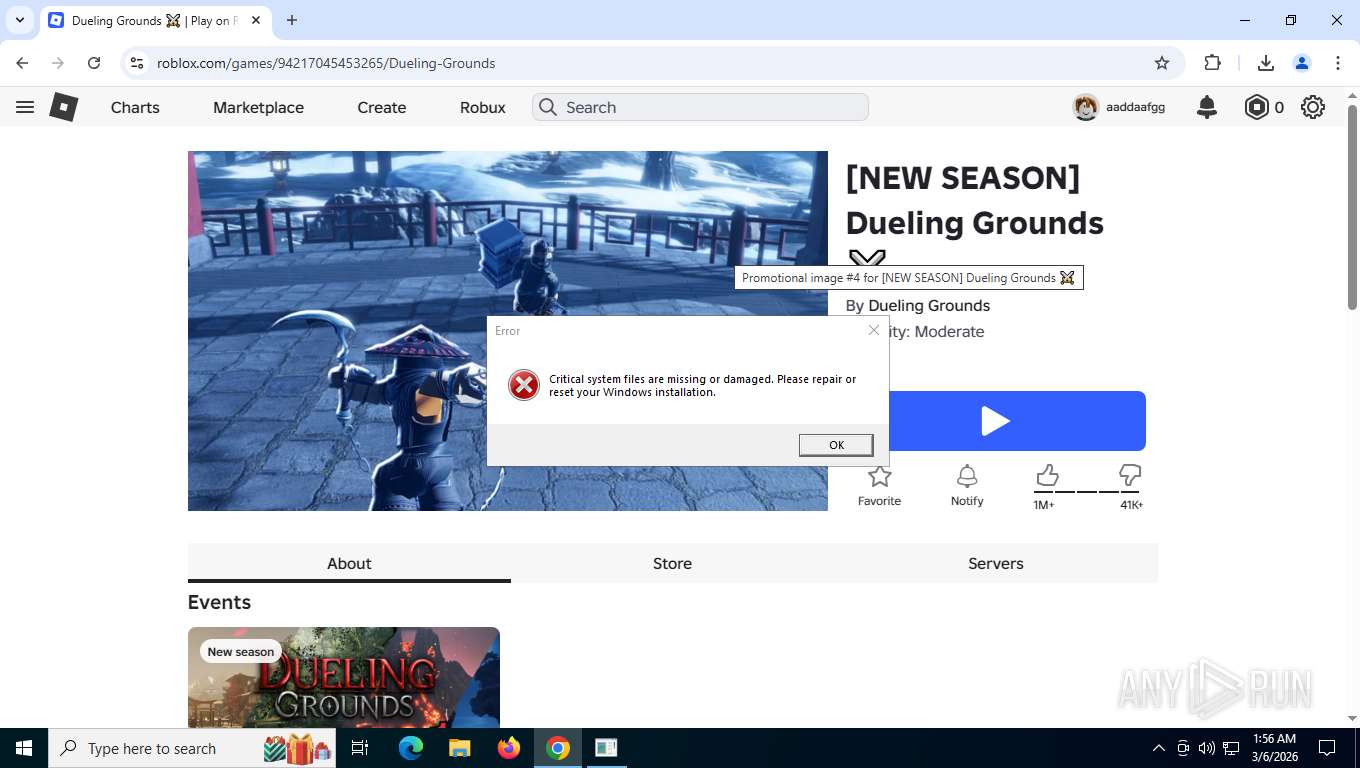Click the game title text Dueling Grounds
This screenshot has width=1360, height=768.
point(975,222)
